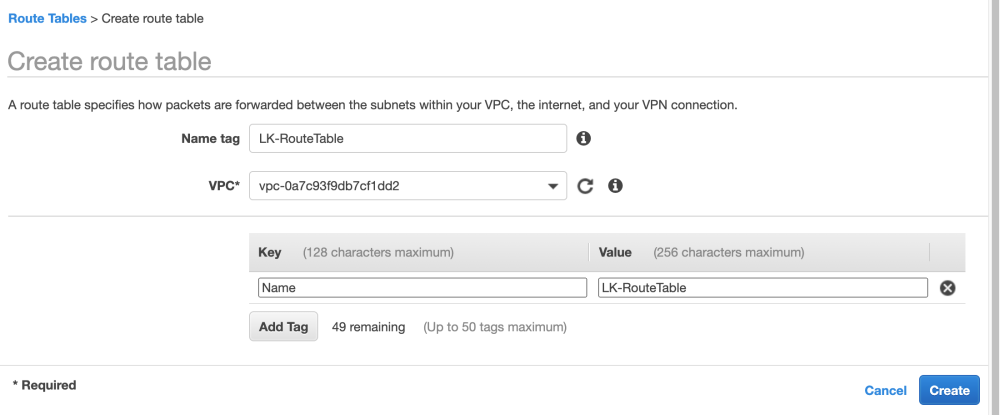1000x415 pixels.
Task: Click the Key column header
Action: [x=270, y=252]
